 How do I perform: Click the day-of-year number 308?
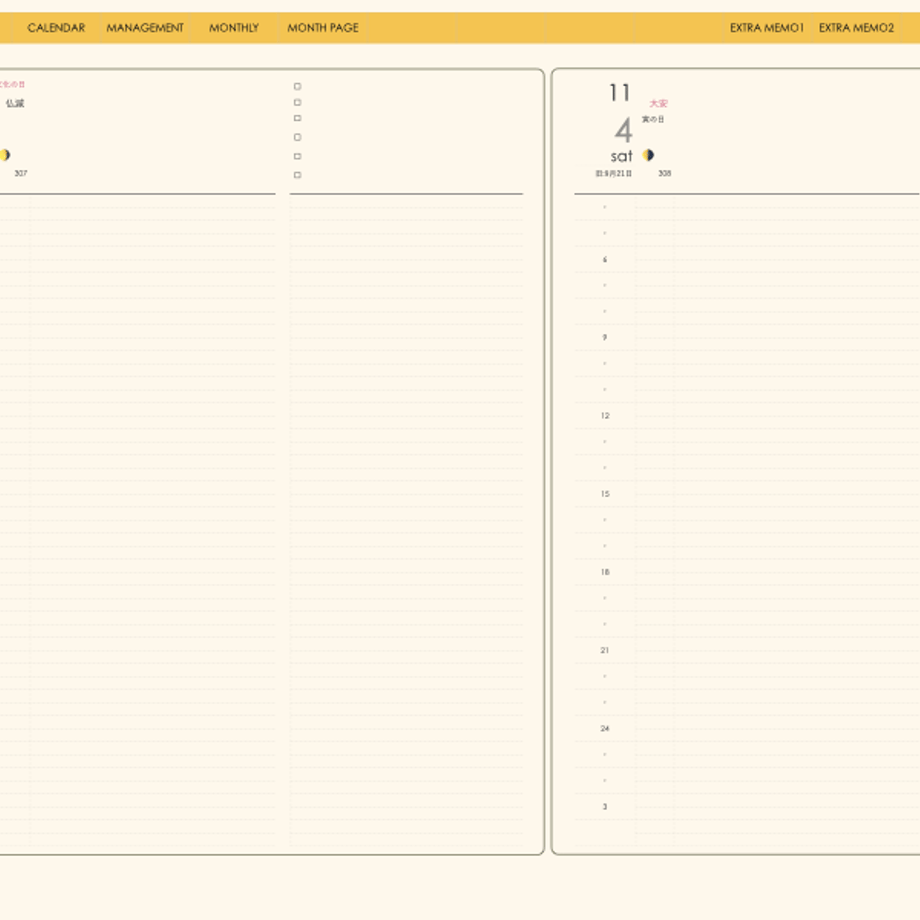point(665,173)
